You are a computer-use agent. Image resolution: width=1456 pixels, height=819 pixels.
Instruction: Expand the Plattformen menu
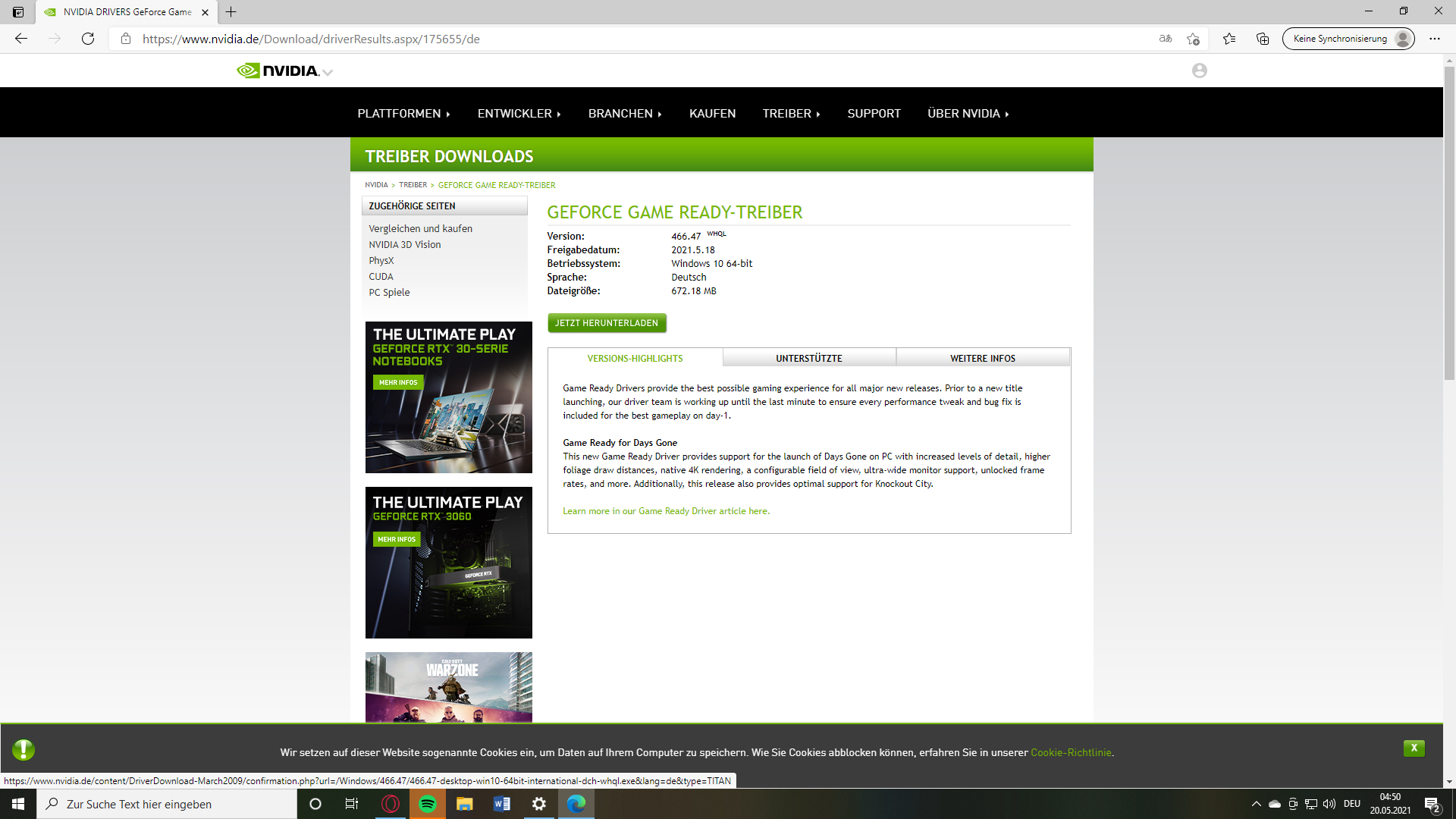pyautogui.click(x=403, y=113)
